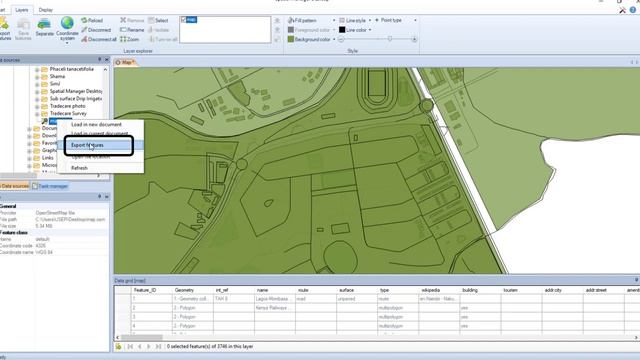Go to first record in data grid
640x360 pixels.
[130, 347]
